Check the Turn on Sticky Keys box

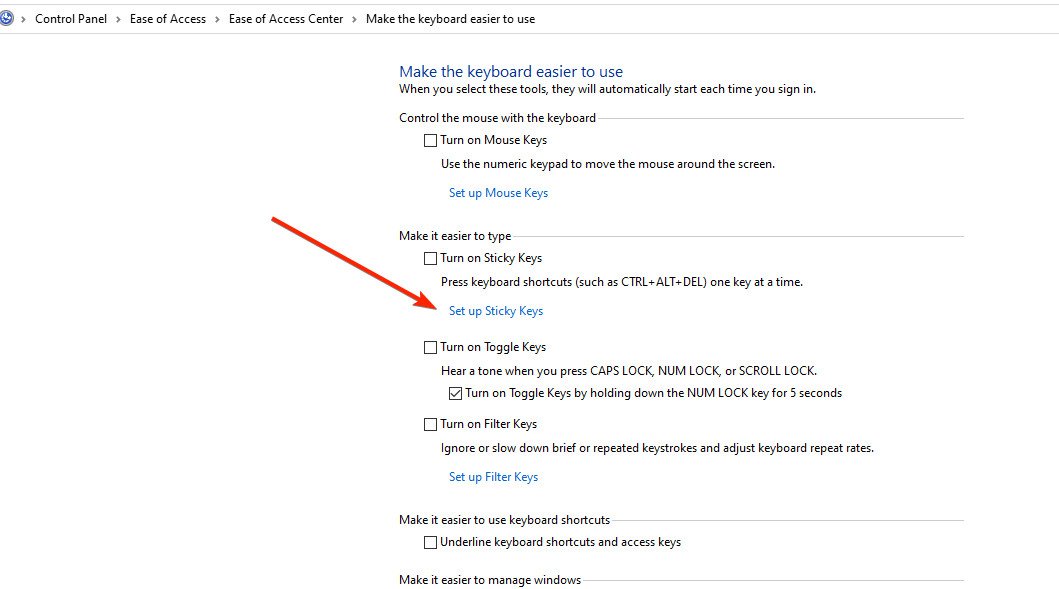tap(431, 259)
